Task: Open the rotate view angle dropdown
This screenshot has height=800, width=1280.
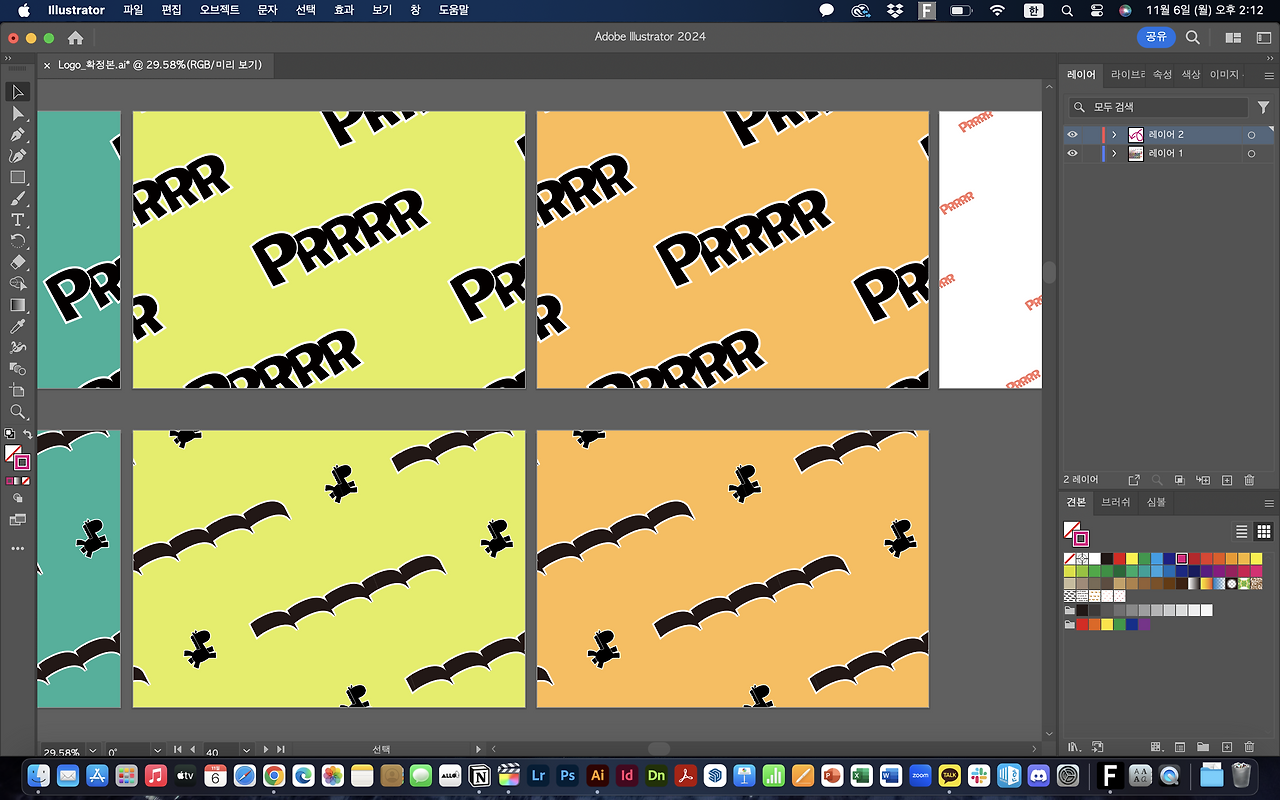Action: coord(158,750)
